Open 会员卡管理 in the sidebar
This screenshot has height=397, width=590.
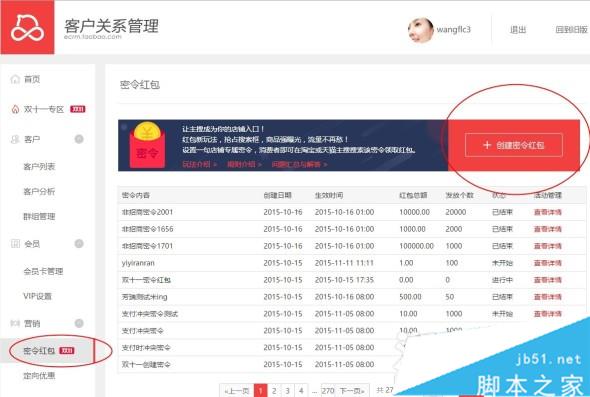43,271
